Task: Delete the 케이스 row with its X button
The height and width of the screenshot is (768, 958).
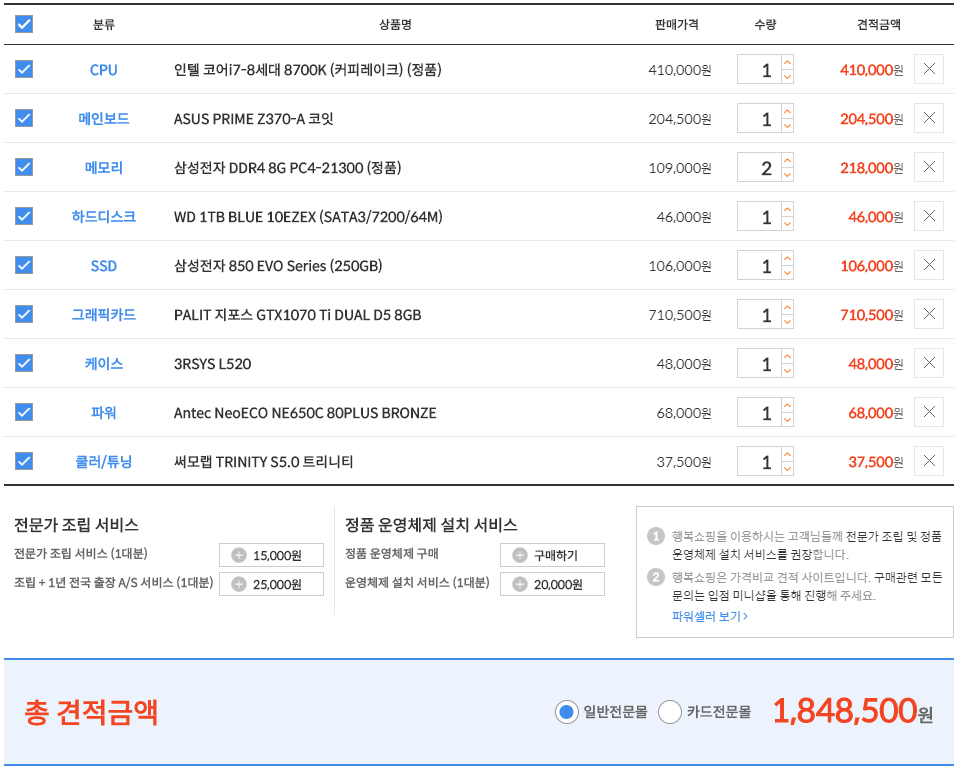Action: pyautogui.click(x=929, y=363)
